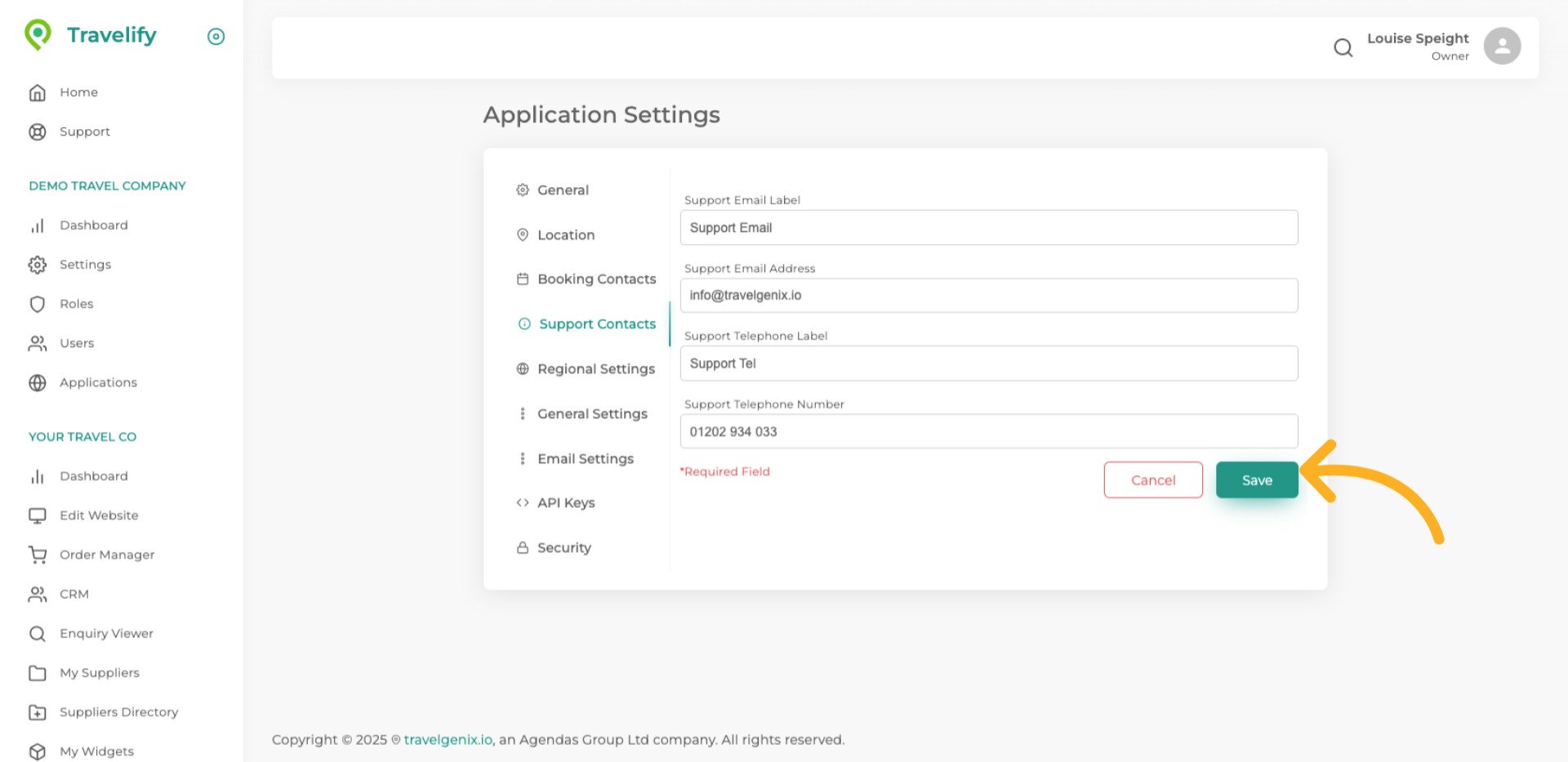
Task: Click the Cancel button
Action: click(1152, 480)
